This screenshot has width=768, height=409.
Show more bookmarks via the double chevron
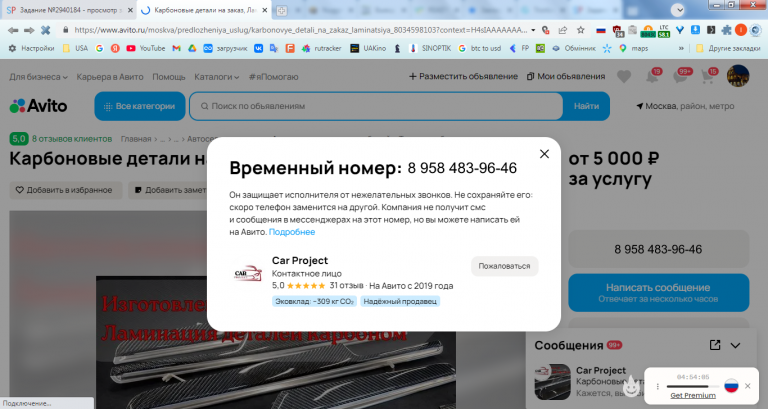point(681,48)
